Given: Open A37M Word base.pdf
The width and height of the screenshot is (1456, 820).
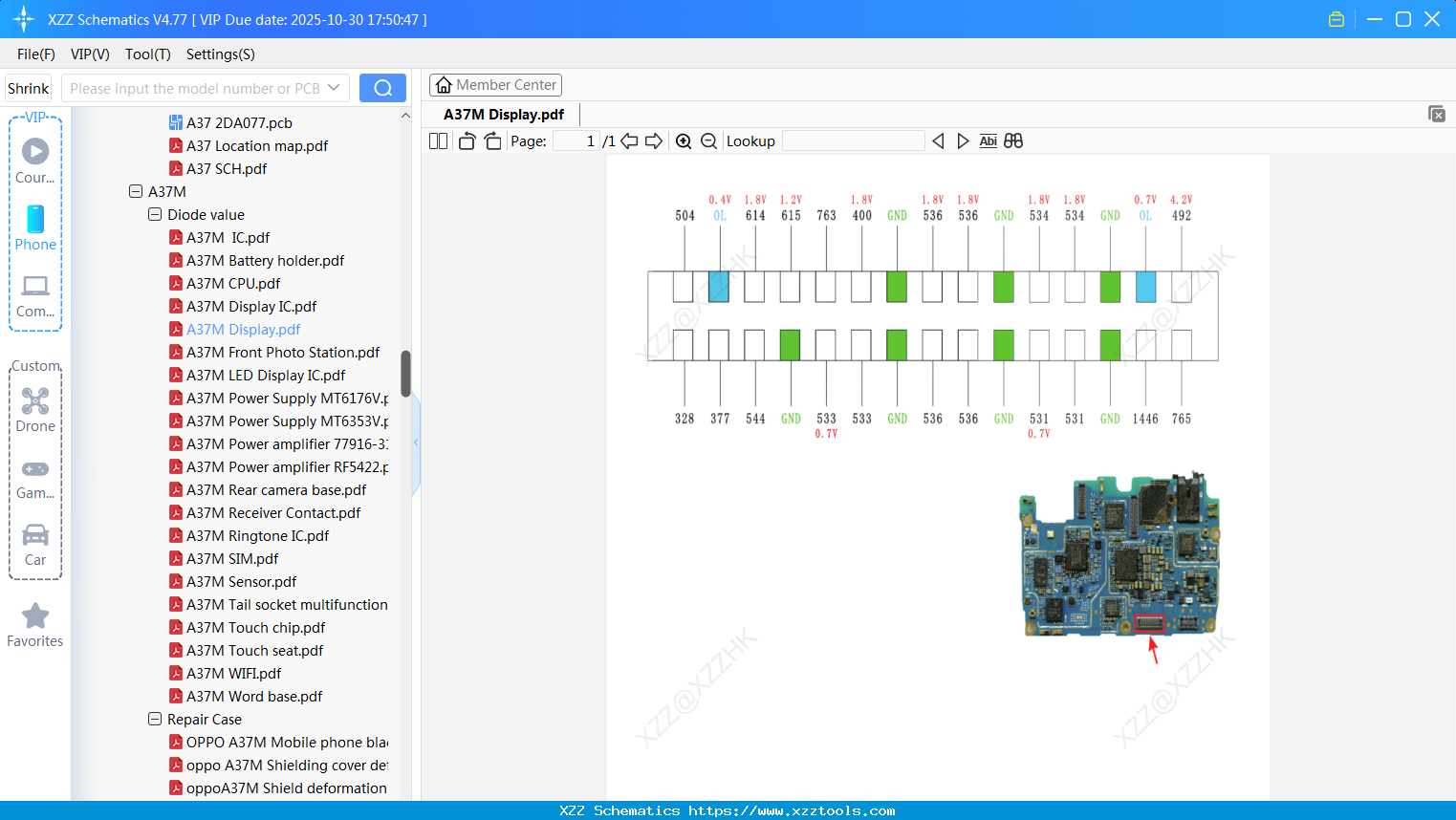Looking at the screenshot, I should click(x=254, y=696).
